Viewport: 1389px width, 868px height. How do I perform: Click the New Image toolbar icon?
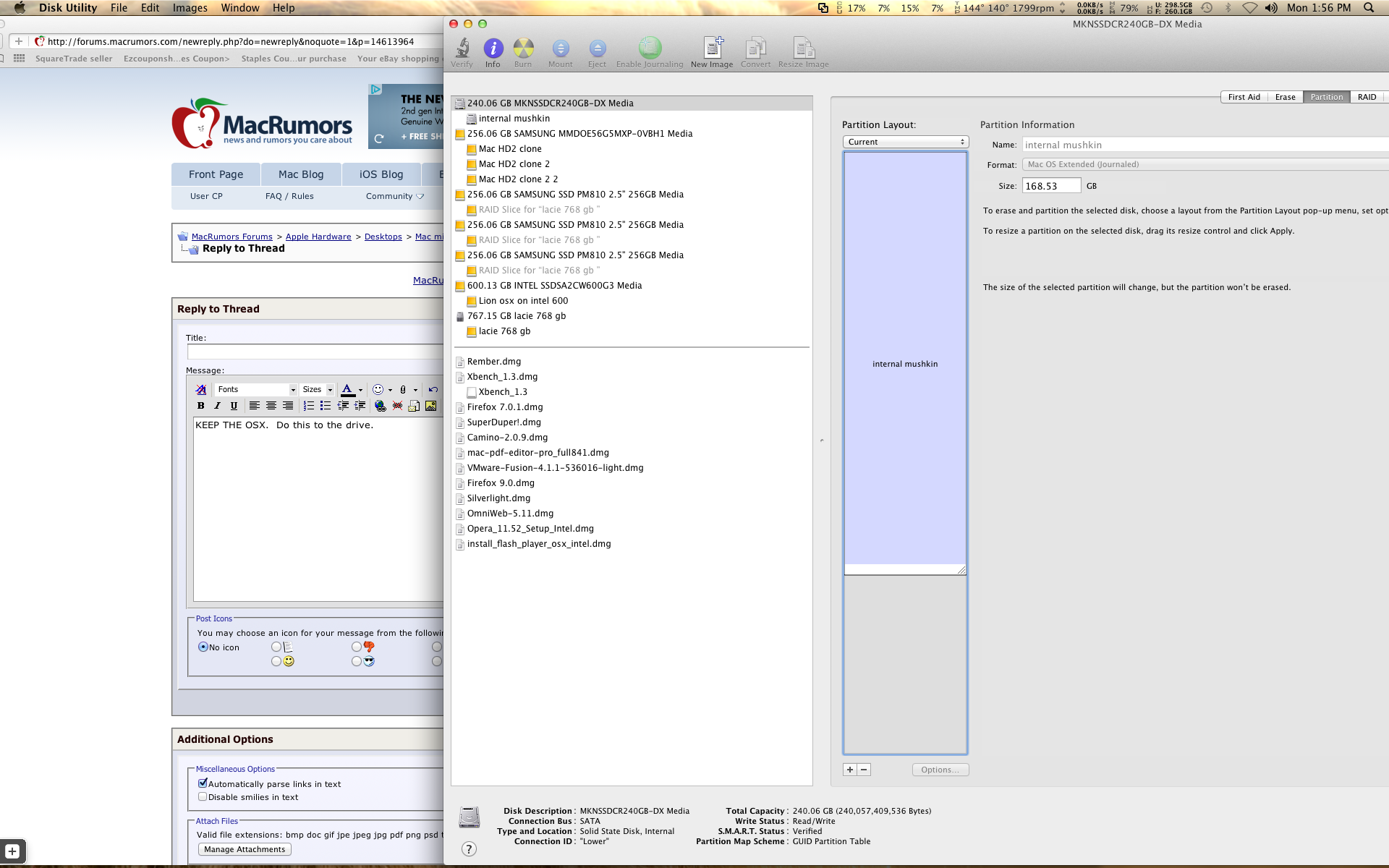pos(712,49)
